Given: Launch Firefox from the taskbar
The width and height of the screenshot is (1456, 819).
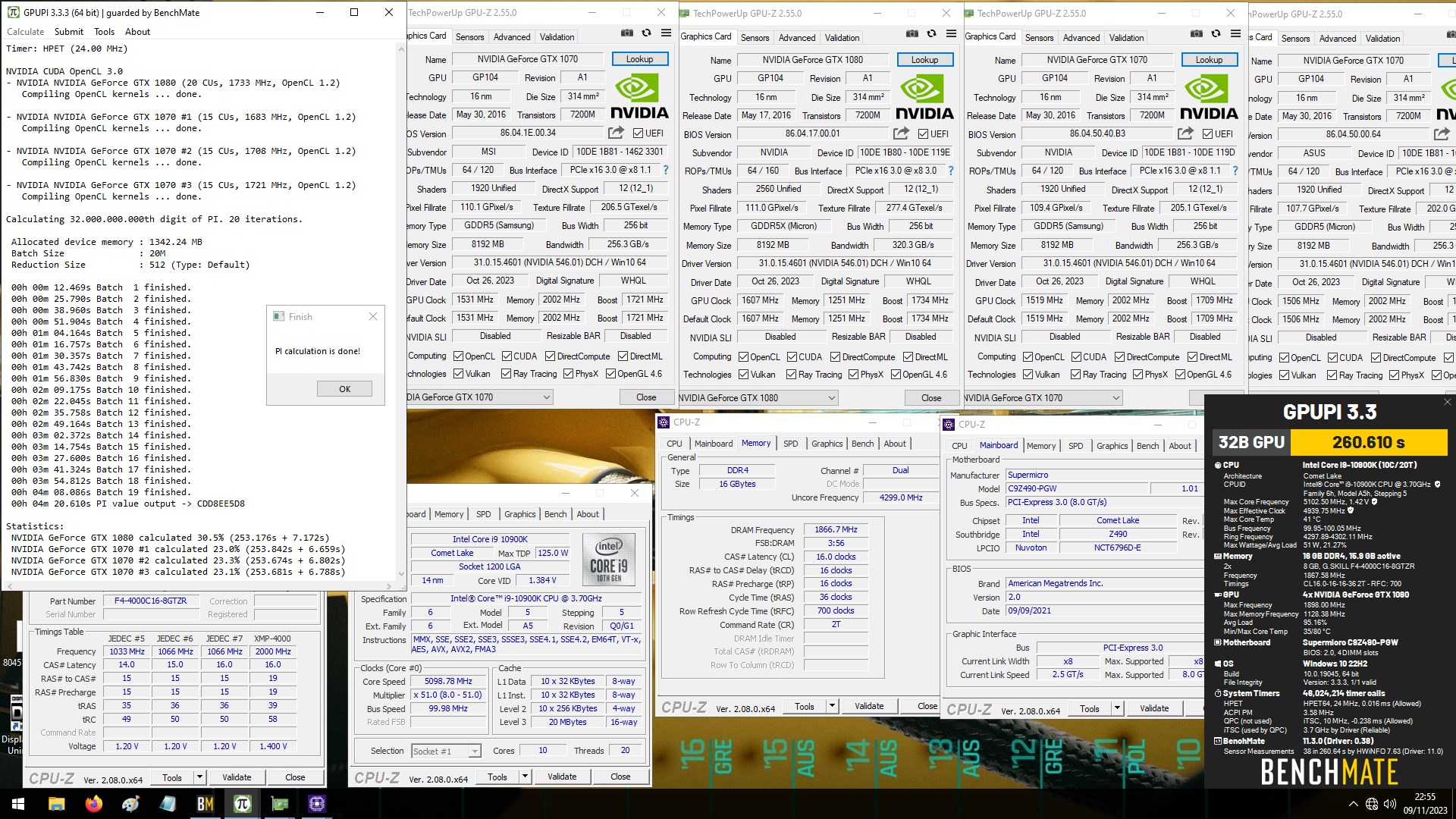Looking at the screenshot, I should click(94, 804).
